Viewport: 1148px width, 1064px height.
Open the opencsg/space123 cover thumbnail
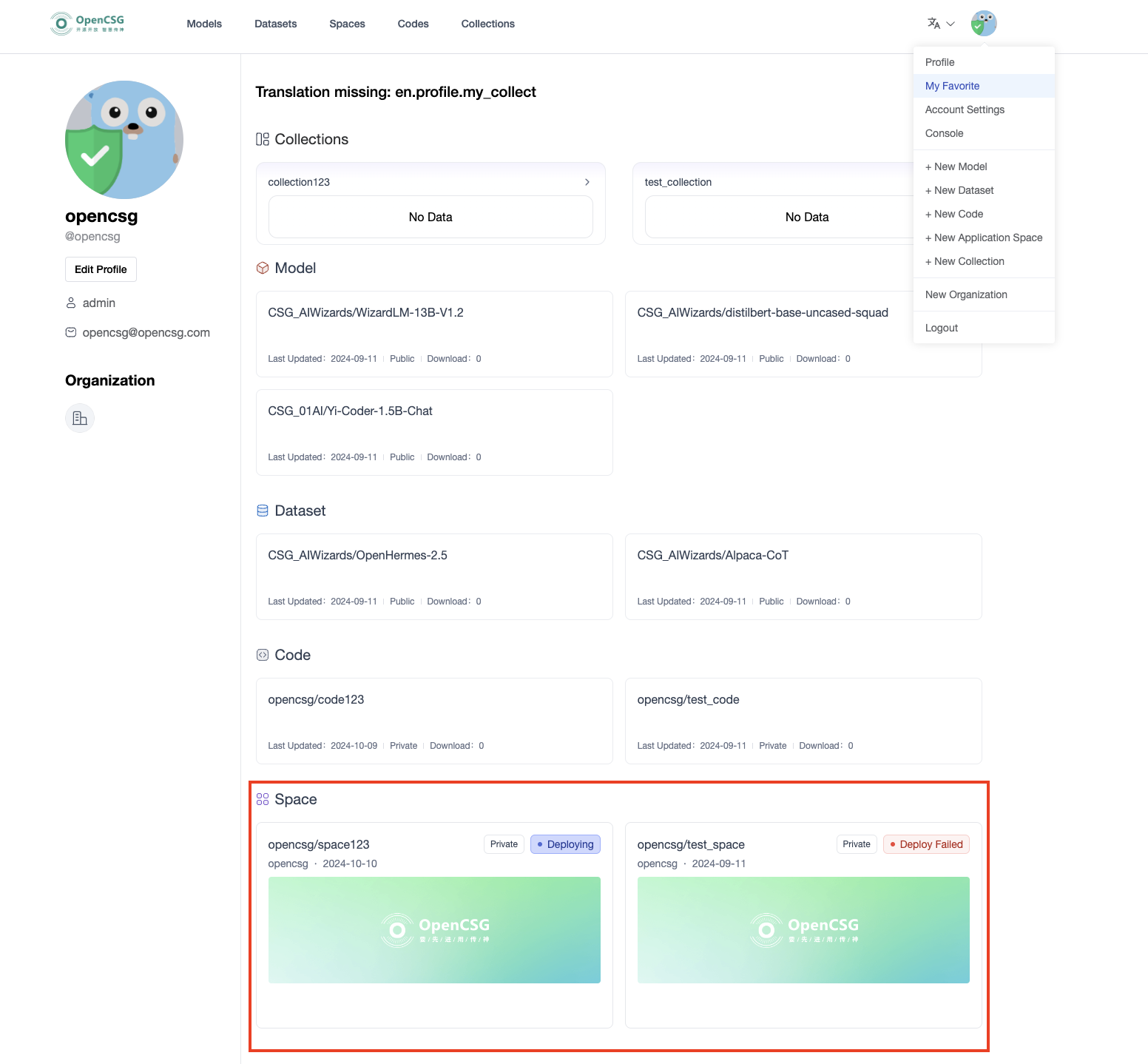434,929
